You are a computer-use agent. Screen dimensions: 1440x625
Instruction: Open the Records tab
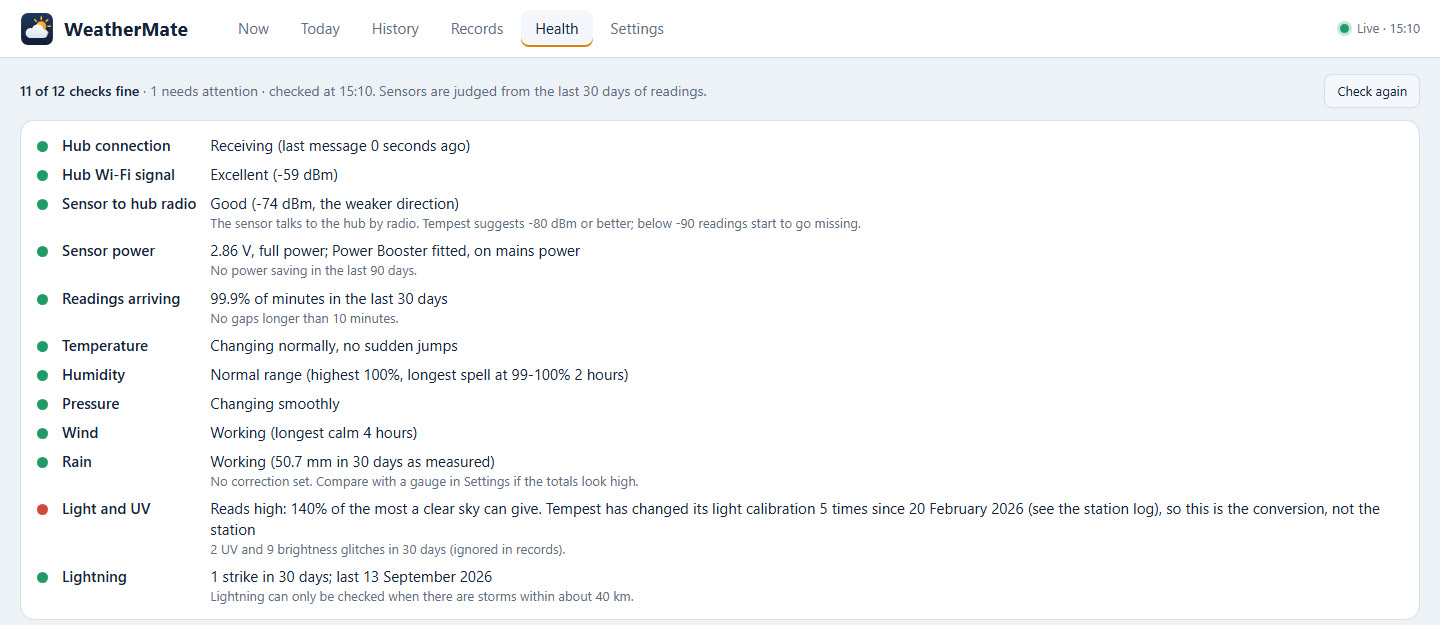click(x=477, y=29)
